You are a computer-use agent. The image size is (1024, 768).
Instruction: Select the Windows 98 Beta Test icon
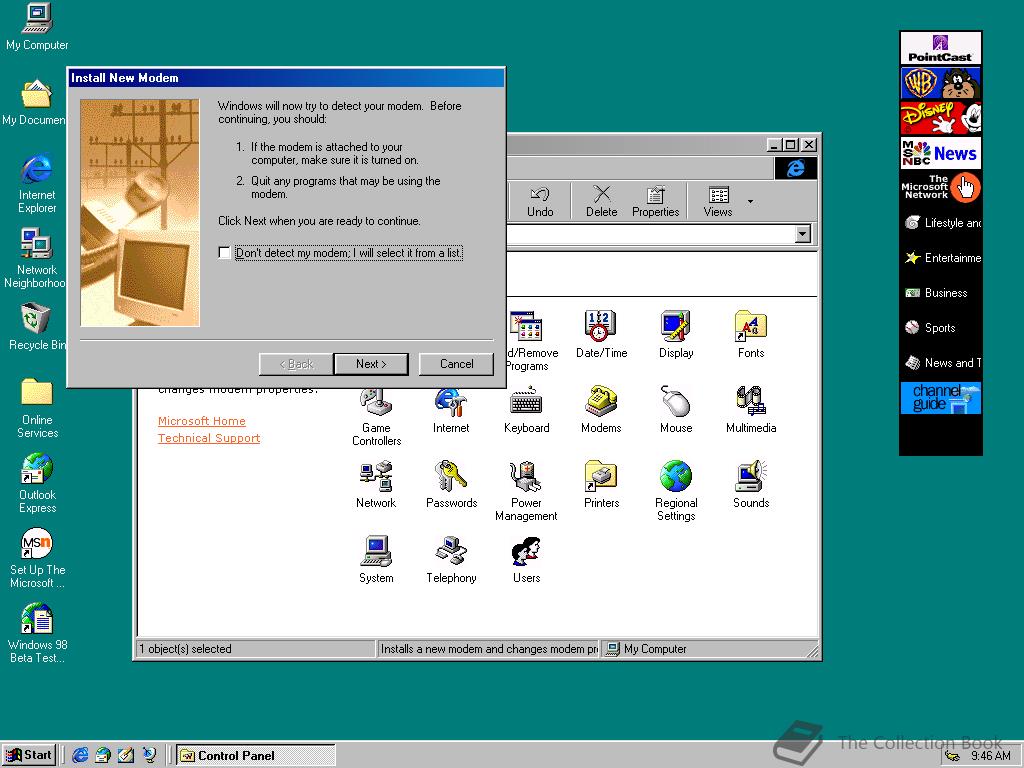37,634
